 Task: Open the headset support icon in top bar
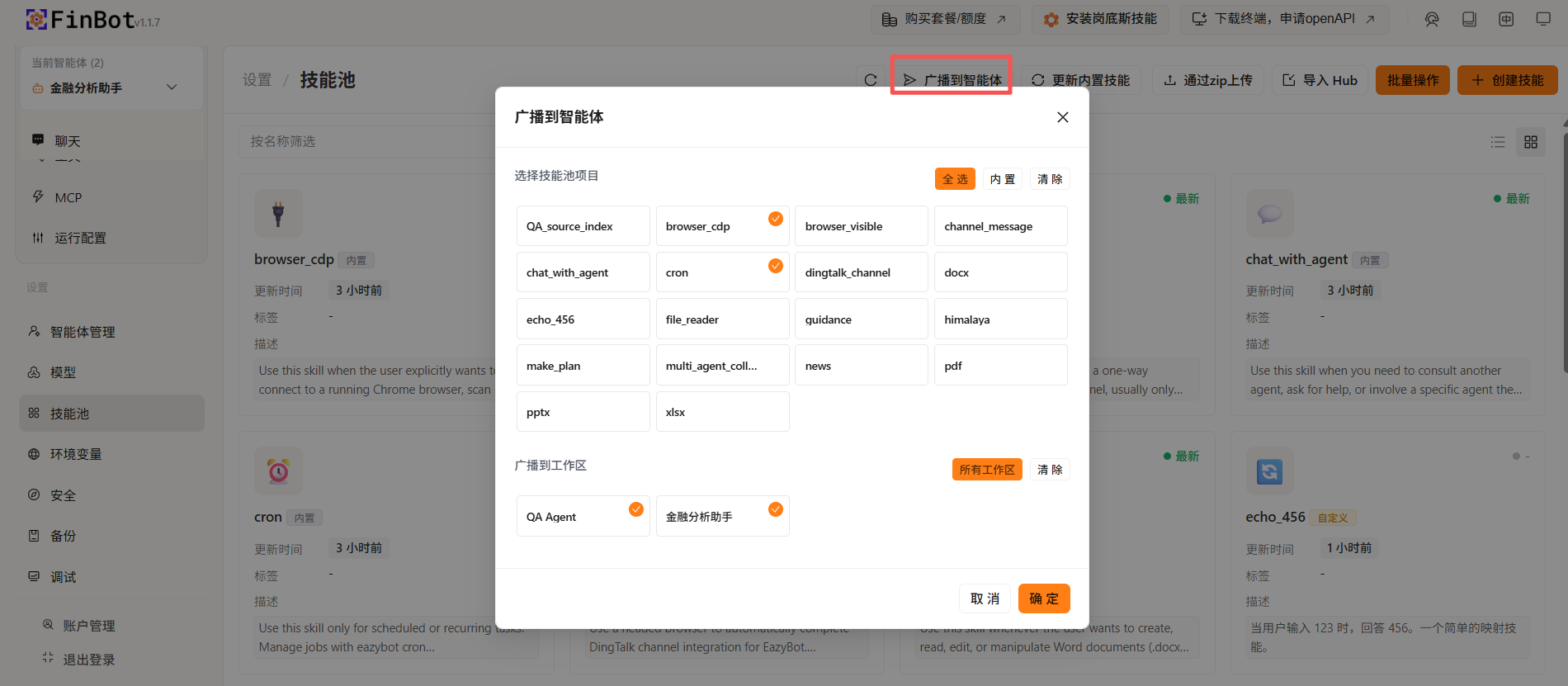pos(1432,19)
